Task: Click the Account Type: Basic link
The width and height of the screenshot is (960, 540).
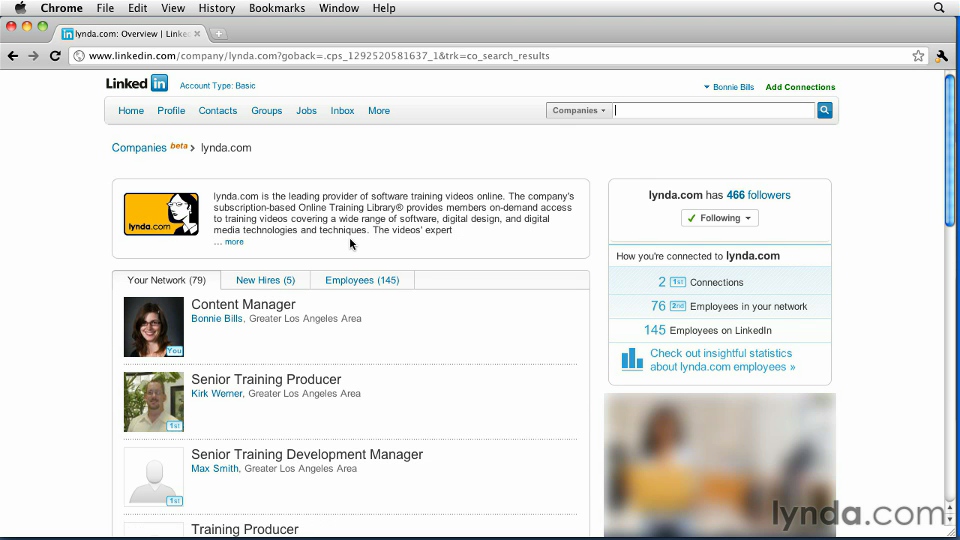Action: (217, 86)
